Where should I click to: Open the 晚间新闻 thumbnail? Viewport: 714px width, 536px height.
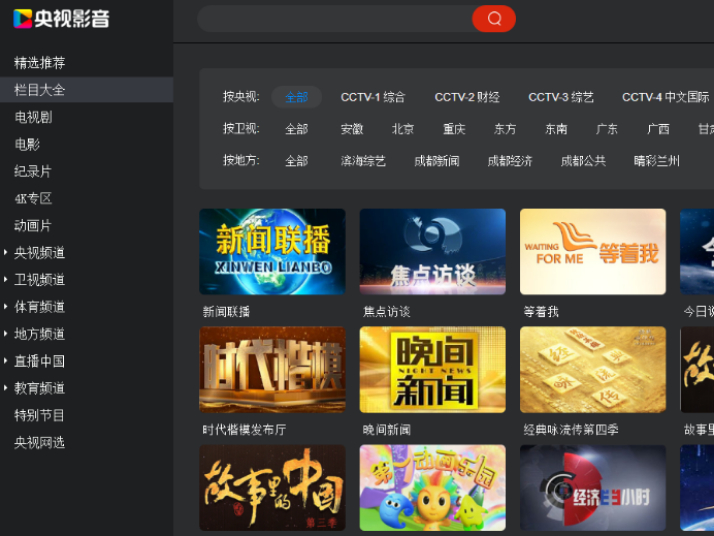pyautogui.click(x=433, y=369)
